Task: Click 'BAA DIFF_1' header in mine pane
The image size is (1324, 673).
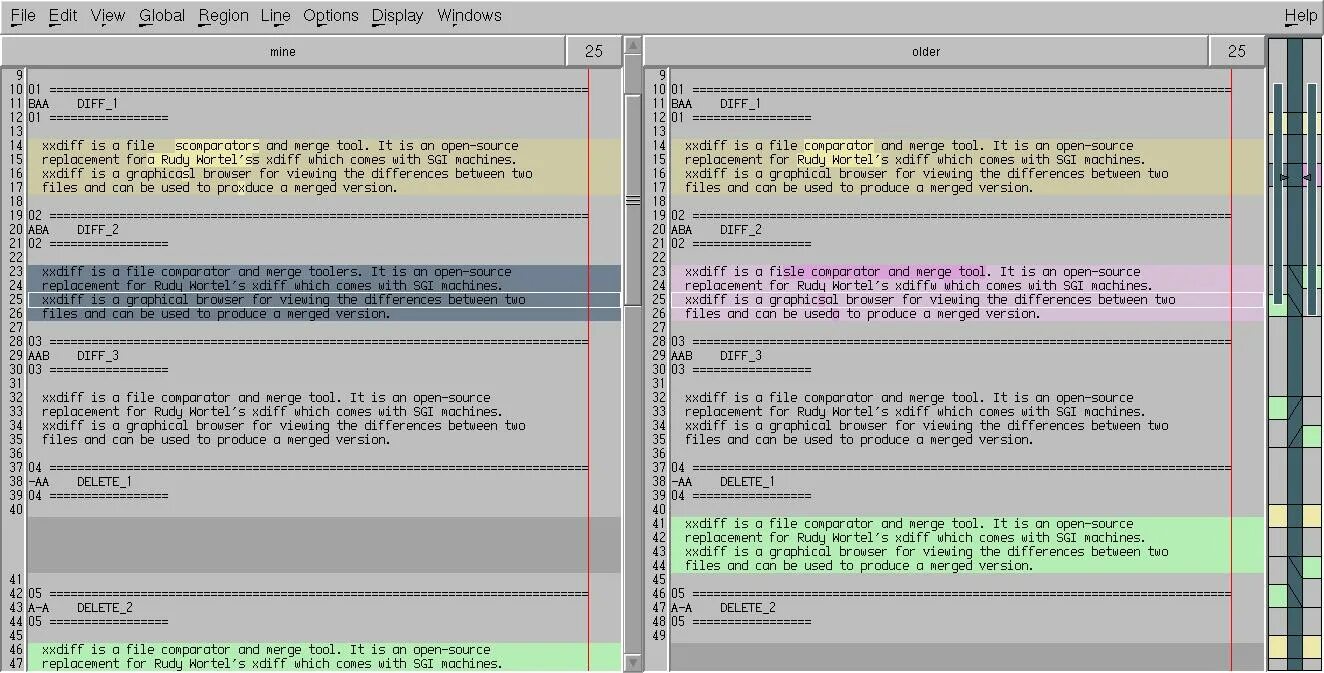Action: 73,104
